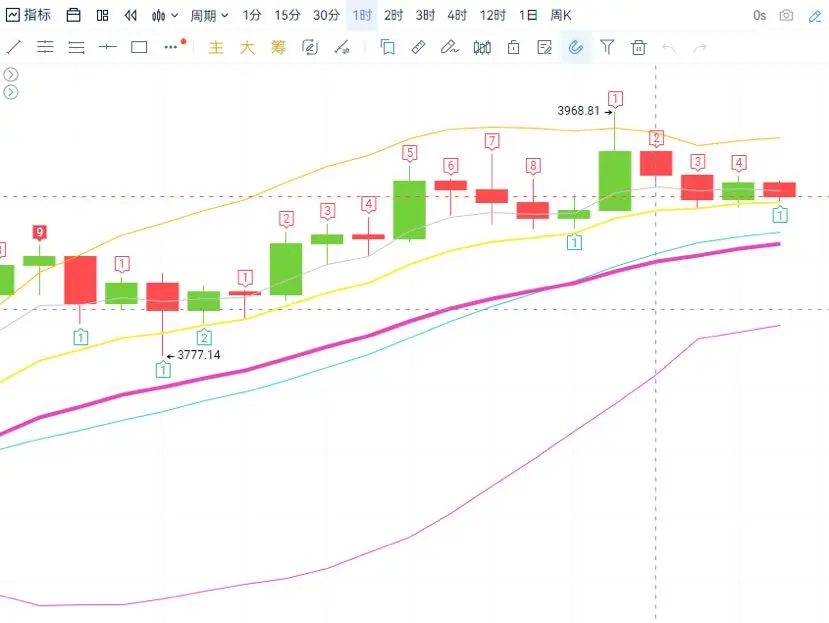The image size is (829, 623).
Task: Click the redo arrow
Action: [700, 49]
